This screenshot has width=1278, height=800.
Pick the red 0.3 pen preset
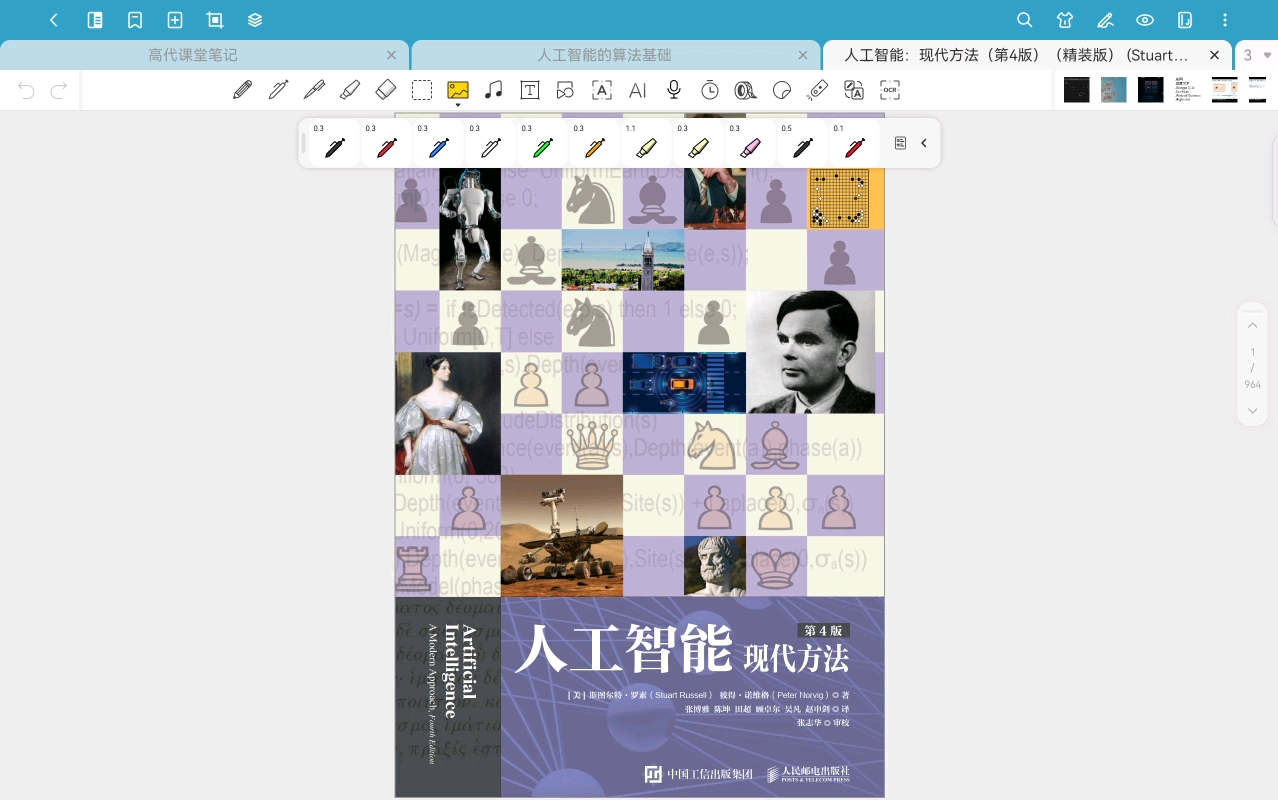386,143
